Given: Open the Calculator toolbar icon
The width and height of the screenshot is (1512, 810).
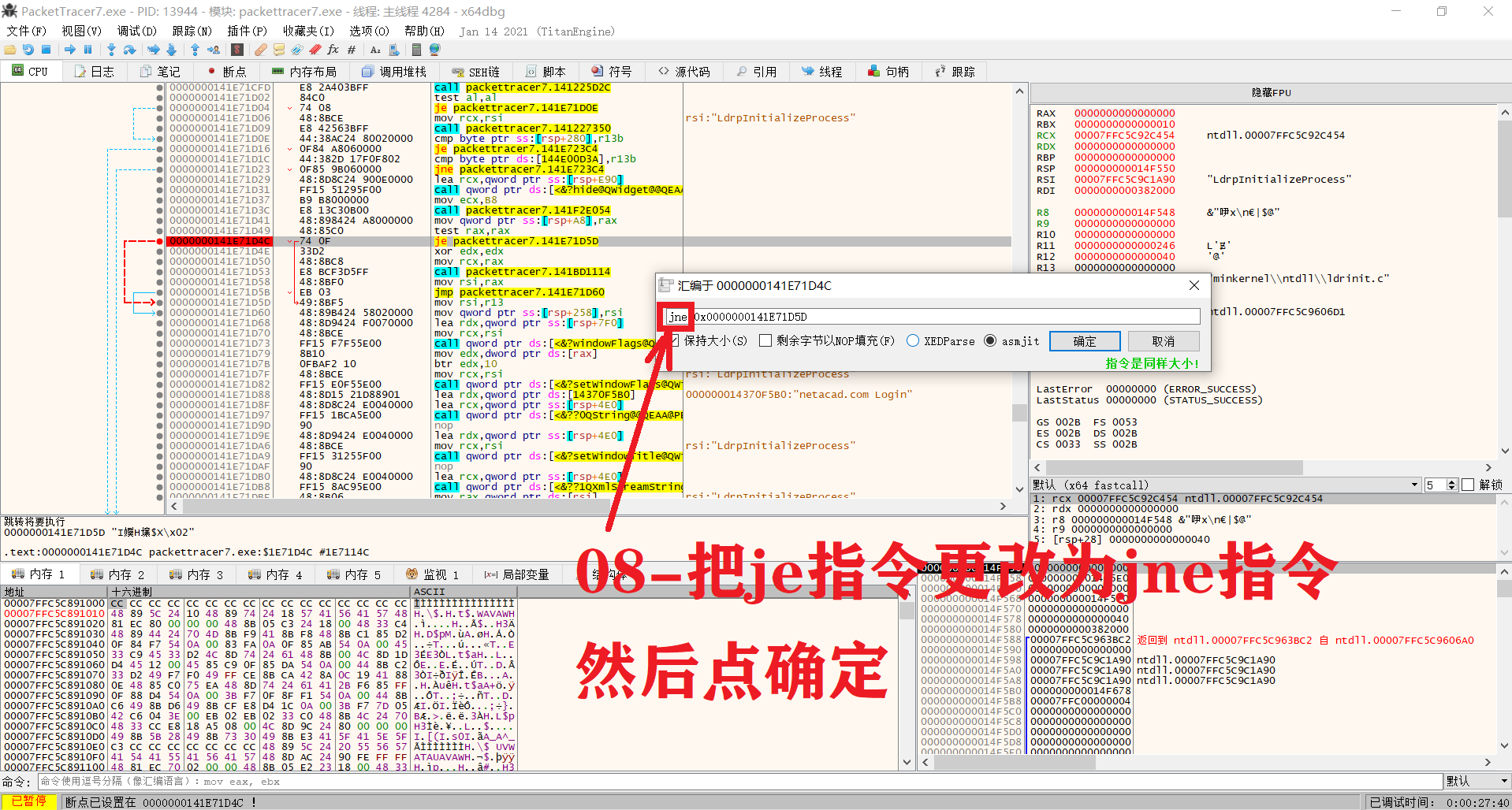Looking at the screenshot, I should pos(416,49).
